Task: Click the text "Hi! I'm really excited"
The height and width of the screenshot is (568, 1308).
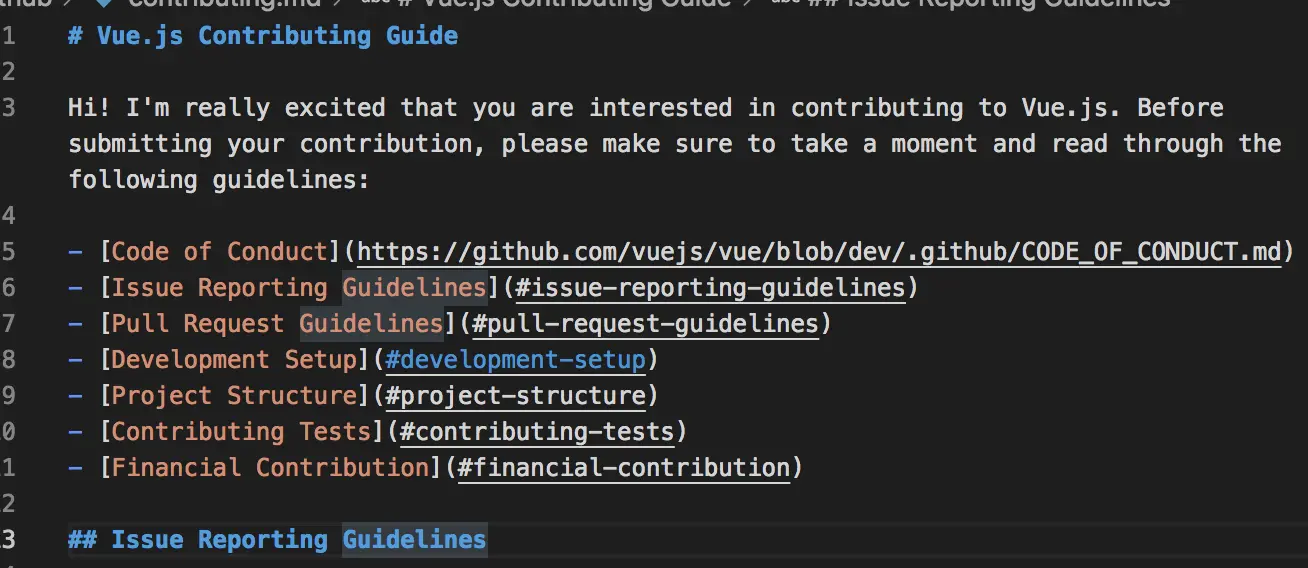Action: tap(227, 108)
